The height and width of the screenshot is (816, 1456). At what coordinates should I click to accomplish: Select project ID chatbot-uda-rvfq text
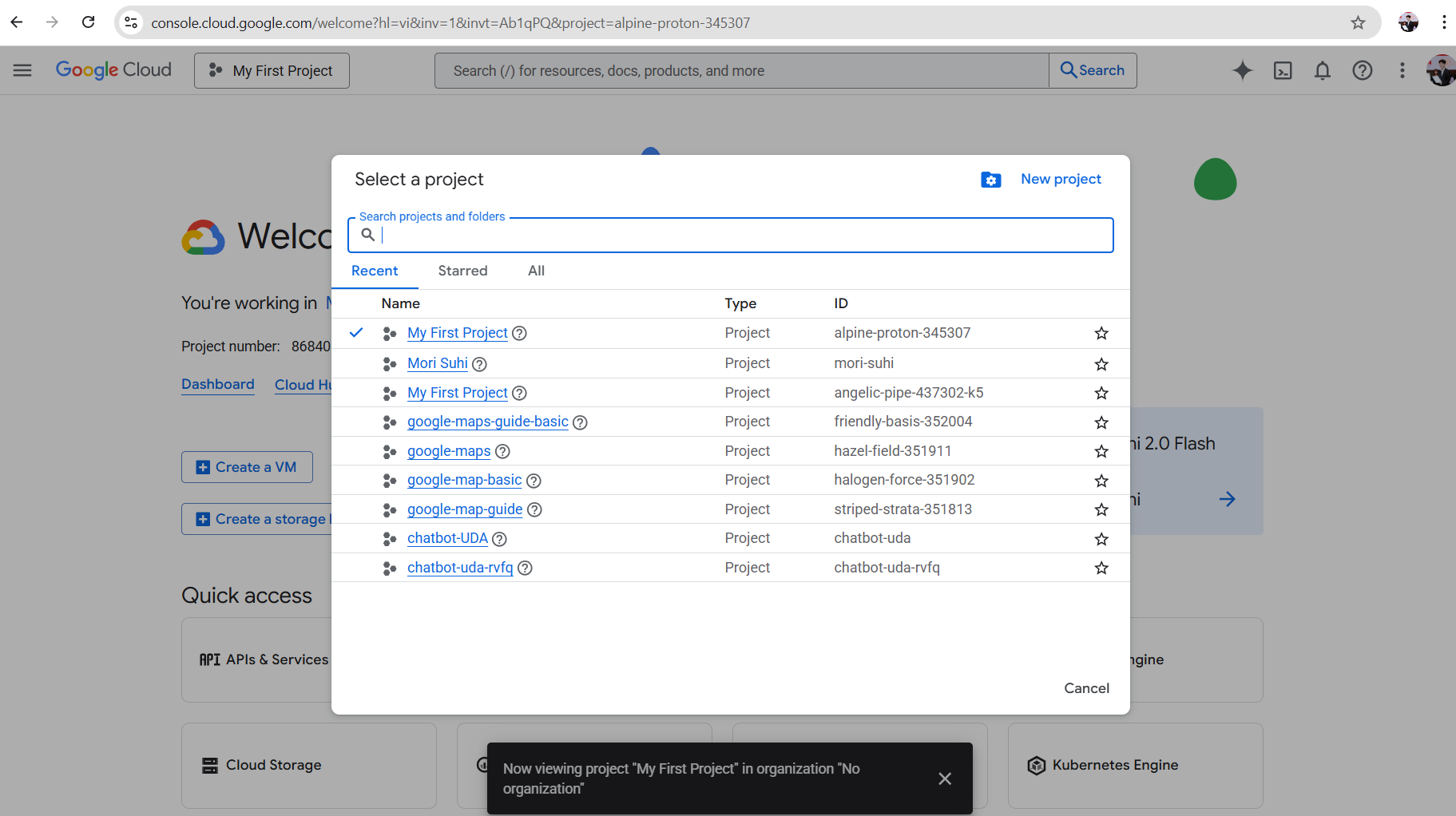tap(887, 568)
